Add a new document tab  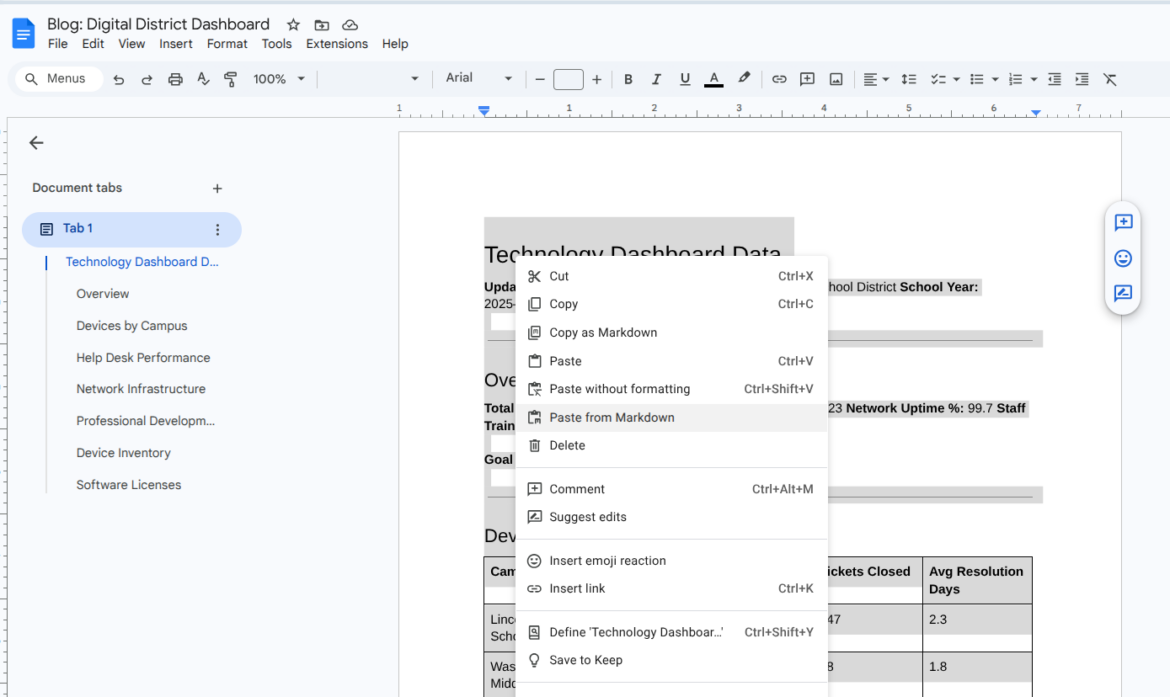(217, 189)
